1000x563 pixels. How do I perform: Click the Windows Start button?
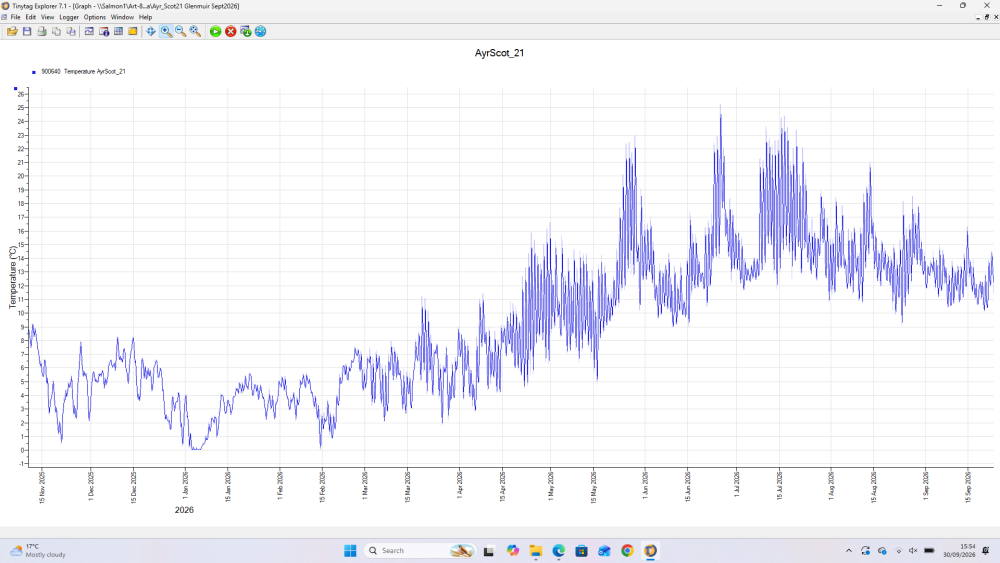pyautogui.click(x=350, y=551)
